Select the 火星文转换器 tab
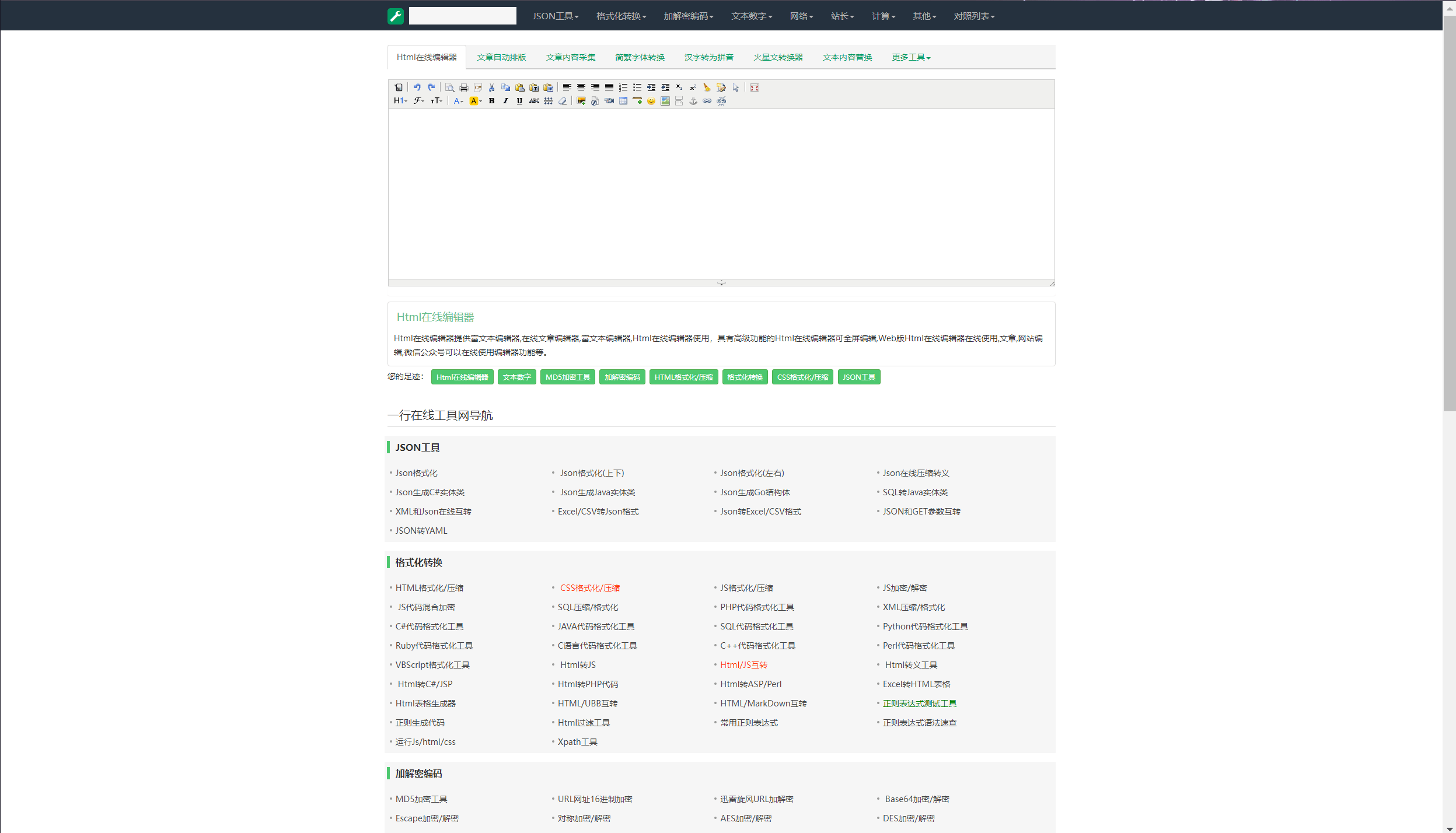The width and height of the screenshot is (1456, 833). (x=778, y=57)
